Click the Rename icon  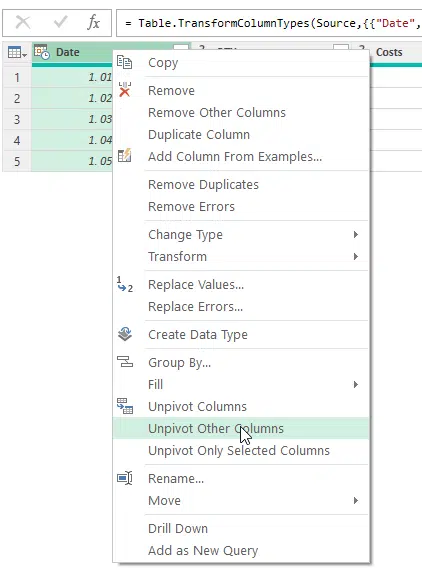[125, 478]
